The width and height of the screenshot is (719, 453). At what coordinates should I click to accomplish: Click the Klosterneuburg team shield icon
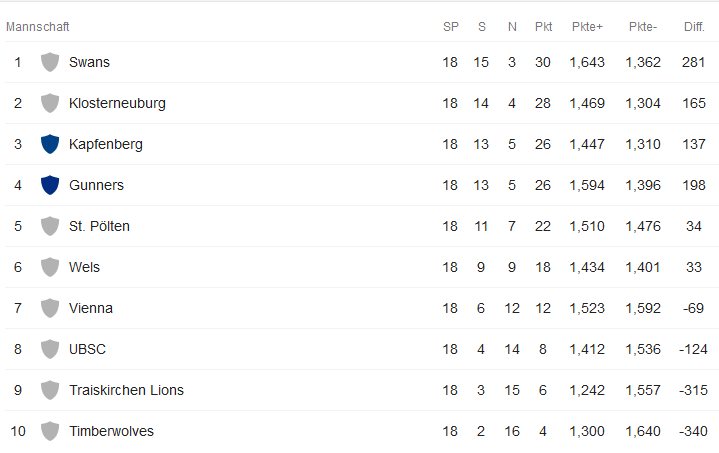click(x=50, y=103)
